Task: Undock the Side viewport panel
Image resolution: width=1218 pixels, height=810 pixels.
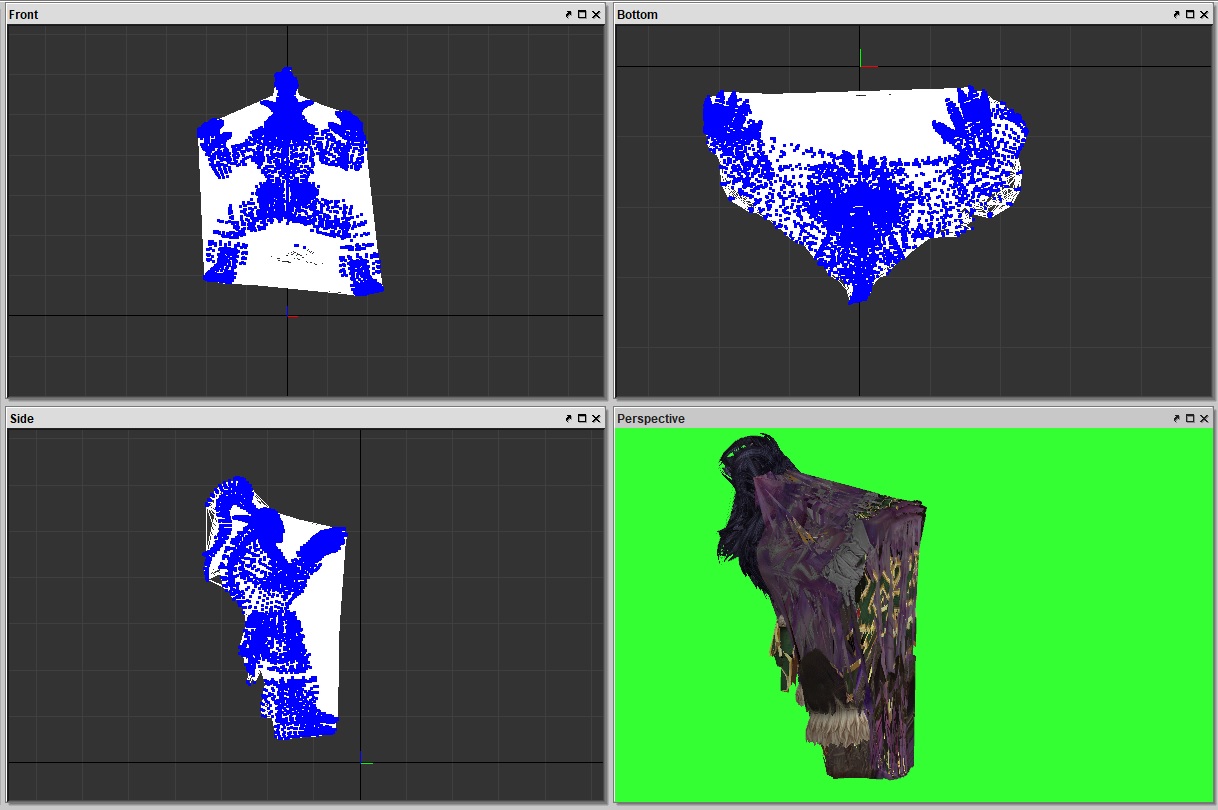Action: (x=568, y=419)
